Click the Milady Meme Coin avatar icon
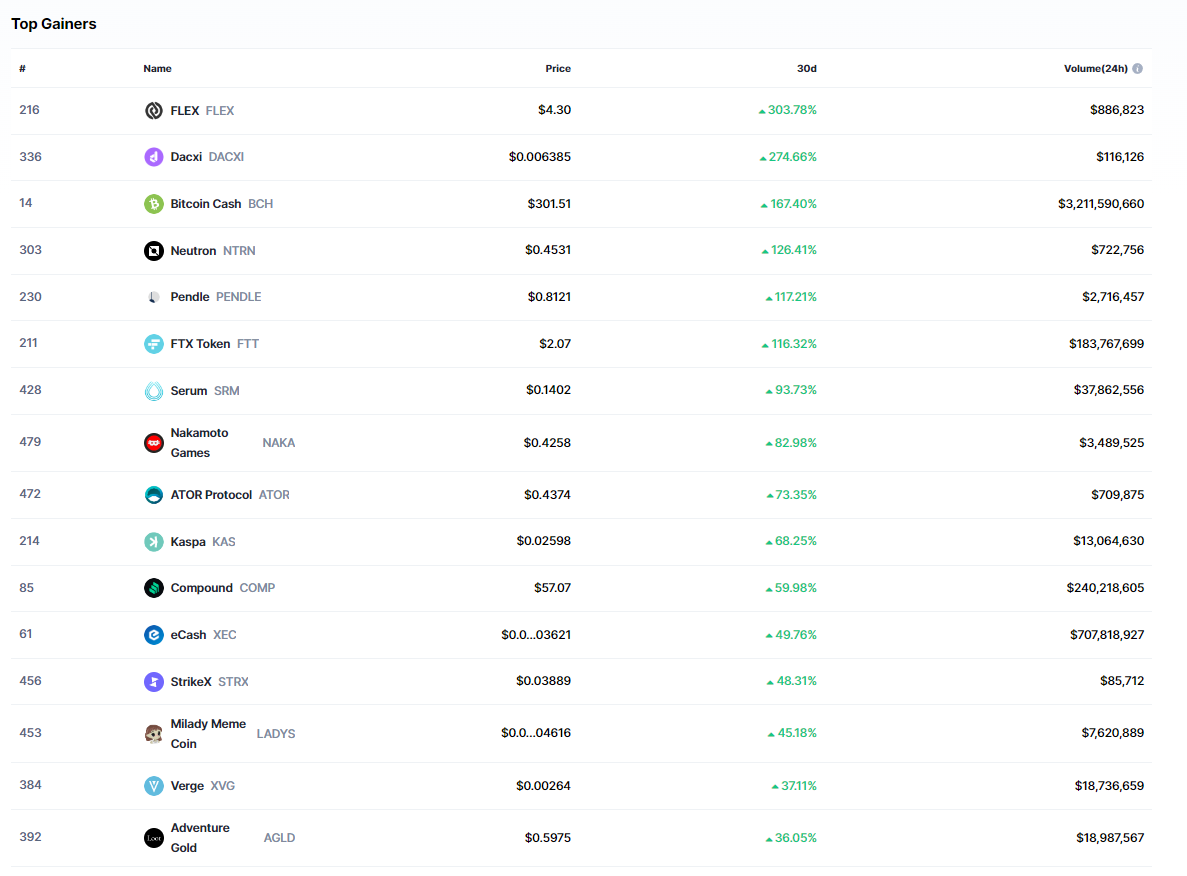 tap(154, 734)
